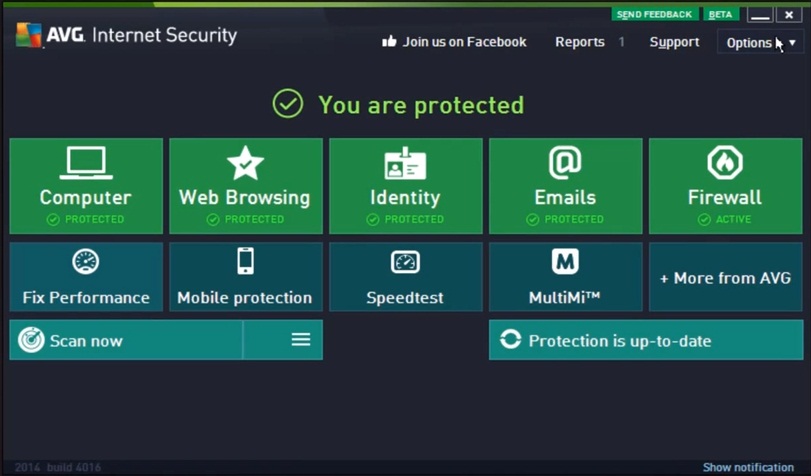Image resolution: width=811 pixels, height=476 pixels.
Task: Click the BETA badge button
Action: [720, 14]
